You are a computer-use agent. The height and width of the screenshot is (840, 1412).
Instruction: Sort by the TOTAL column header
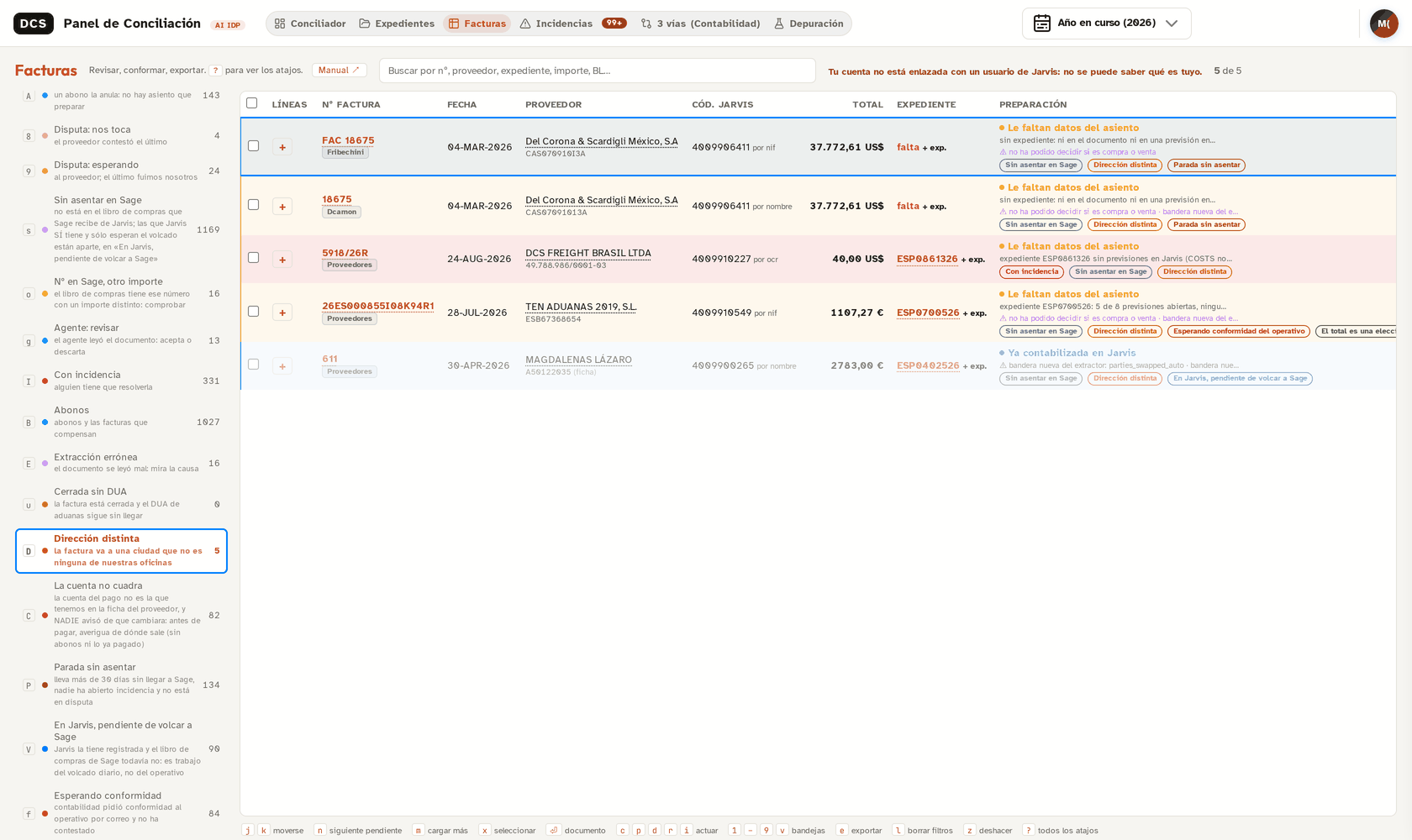[x=867, y=104]
